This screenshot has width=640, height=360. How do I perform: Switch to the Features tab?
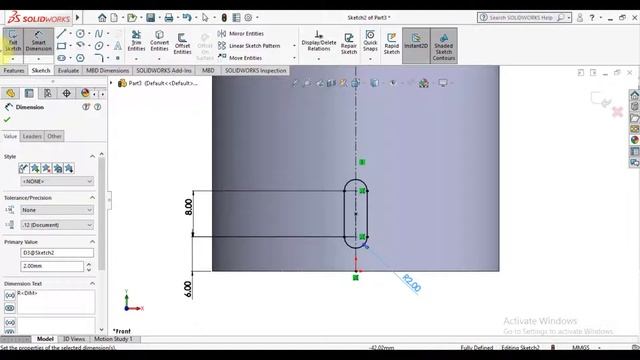point(14,71)
